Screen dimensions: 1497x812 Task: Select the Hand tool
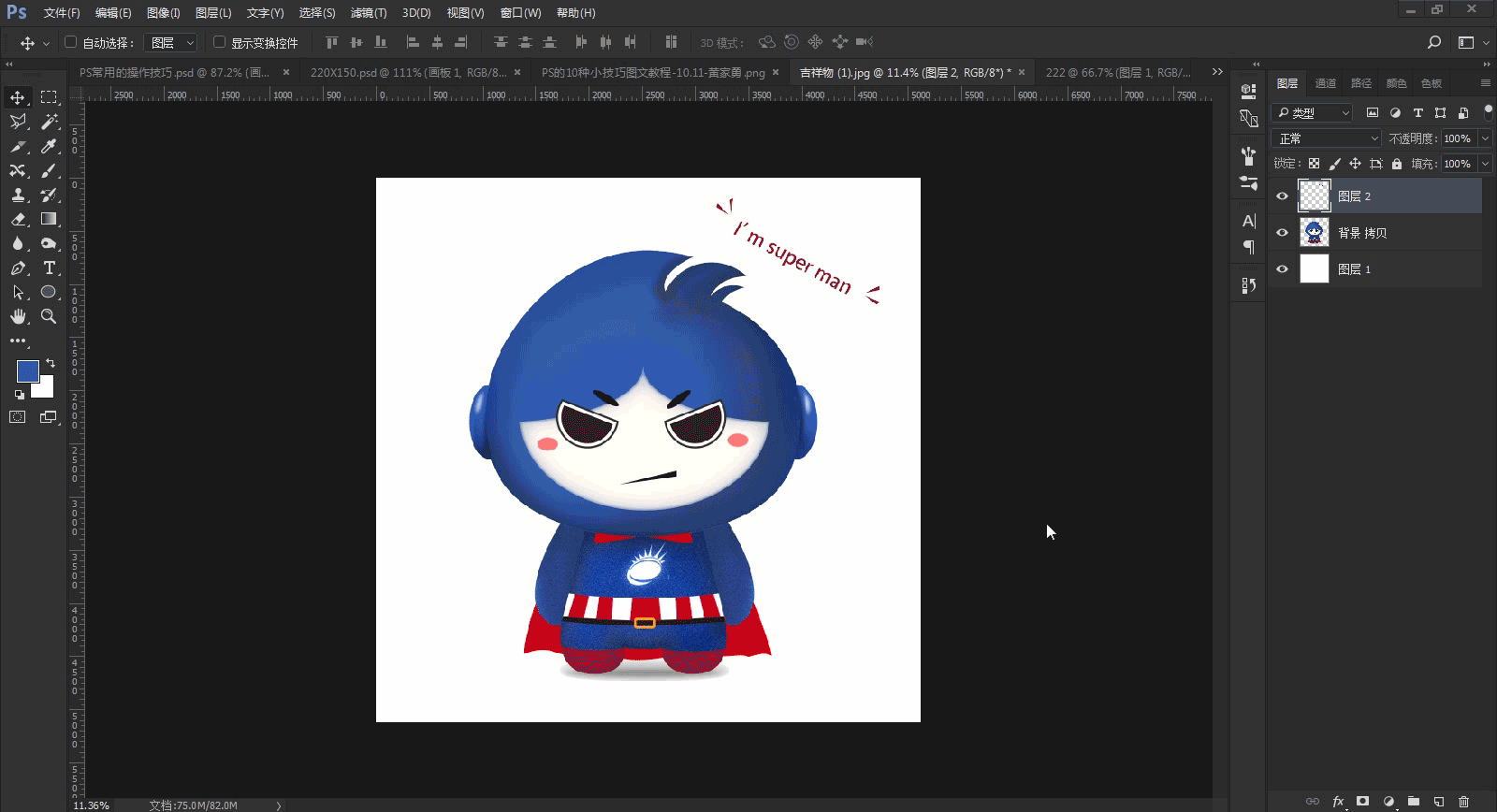pos(18,316)
